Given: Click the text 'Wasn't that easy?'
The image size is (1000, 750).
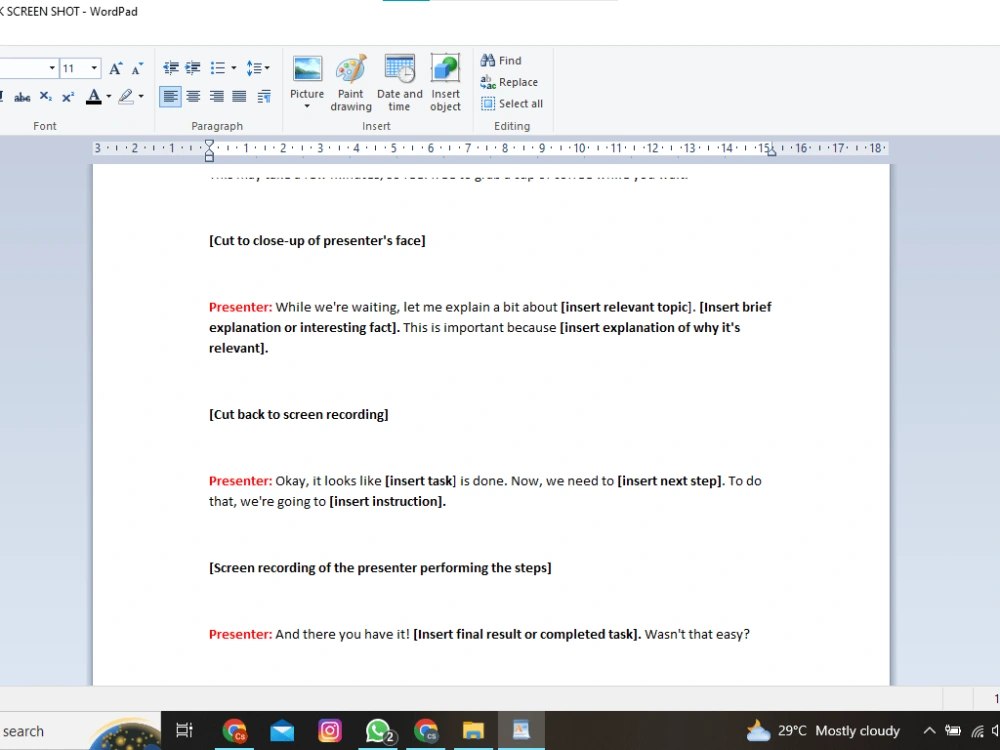Looking at the screenshot, I should (x=697, y=635).
